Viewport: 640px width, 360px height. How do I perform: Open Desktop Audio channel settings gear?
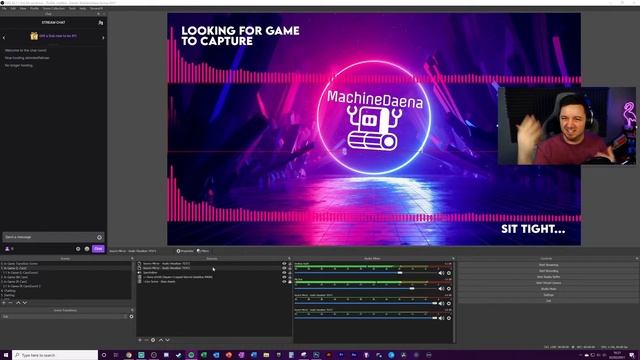pos(449,273)
